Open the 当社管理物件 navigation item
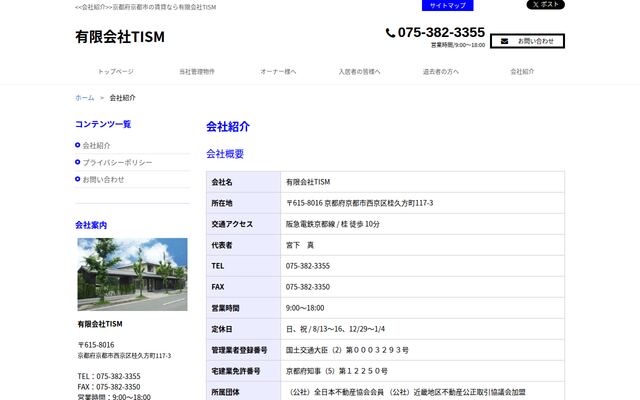 tap(197, 71)
